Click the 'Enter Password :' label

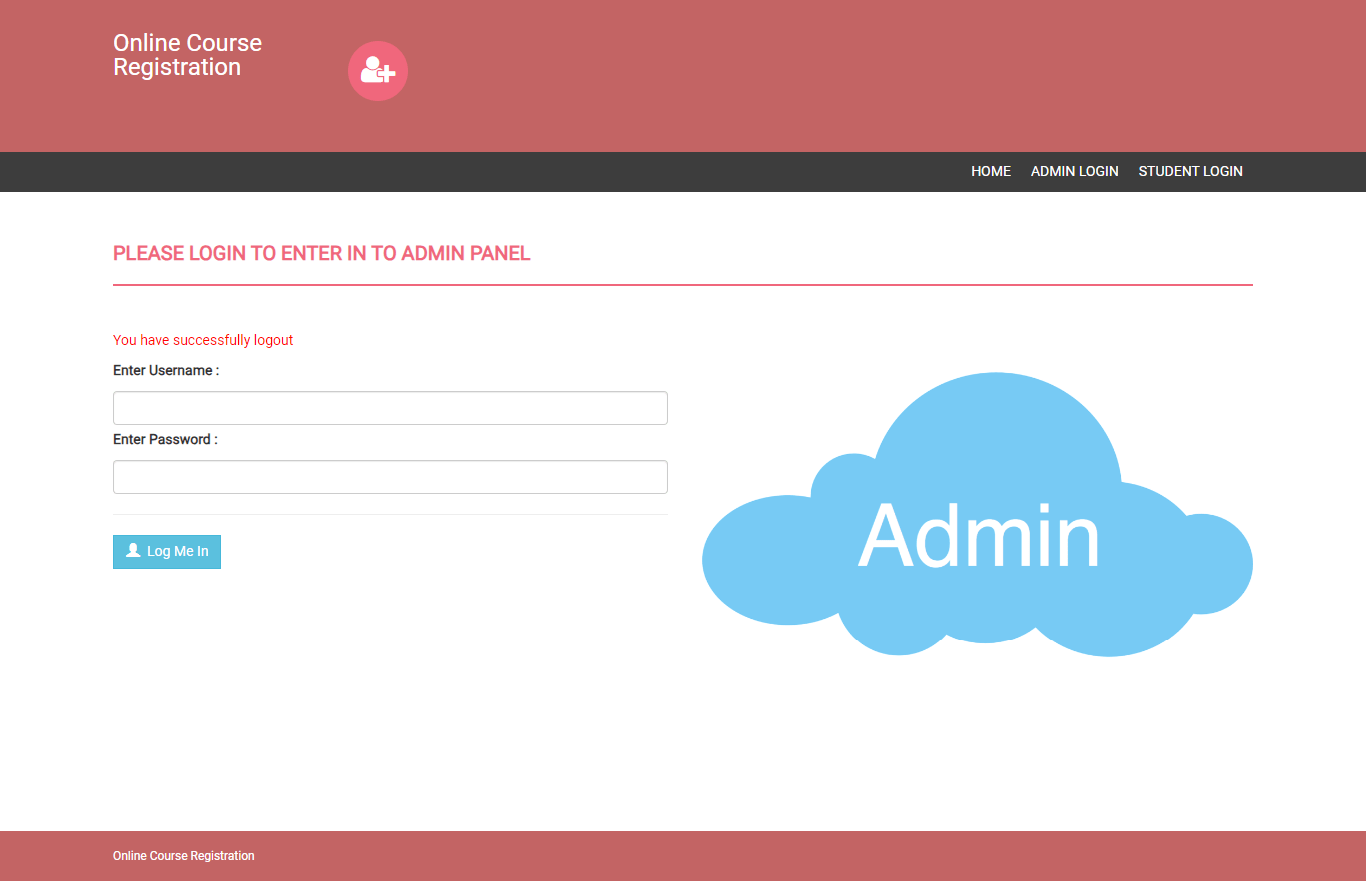[165, 439]
